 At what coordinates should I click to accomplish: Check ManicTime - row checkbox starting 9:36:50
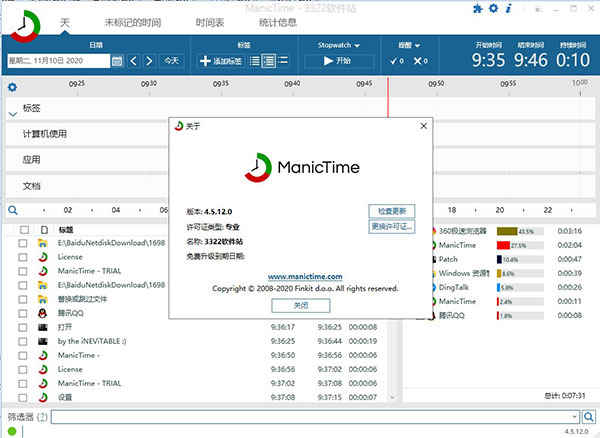(23, 355)
